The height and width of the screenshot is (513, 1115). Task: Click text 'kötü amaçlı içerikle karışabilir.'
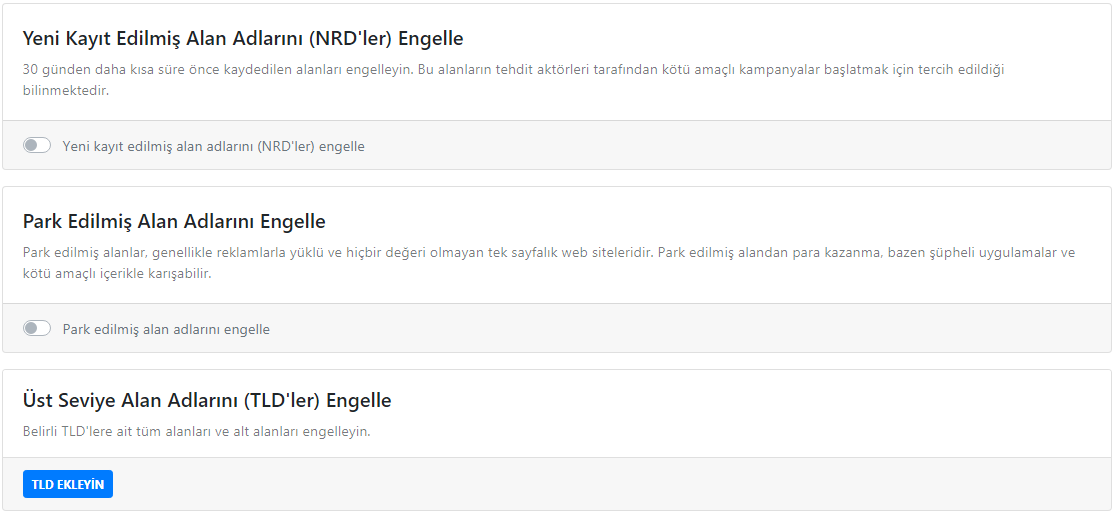pos(117,273)
